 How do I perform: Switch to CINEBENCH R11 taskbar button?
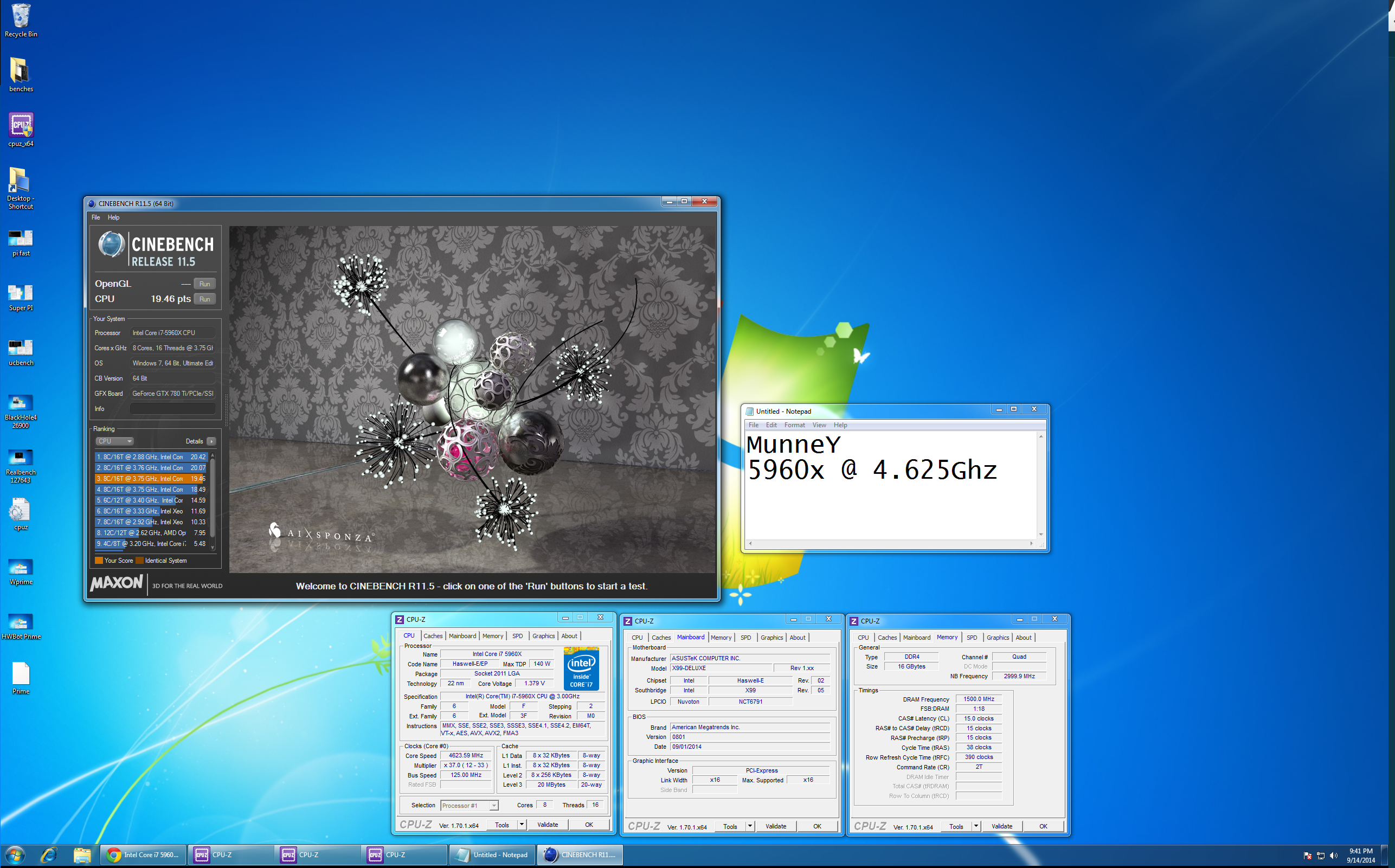(580, 855)
